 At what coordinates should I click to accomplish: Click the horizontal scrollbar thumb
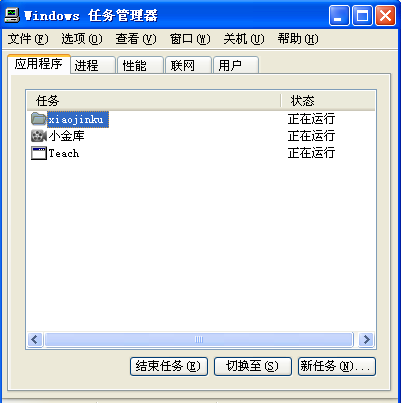click(x=199, y=340)
